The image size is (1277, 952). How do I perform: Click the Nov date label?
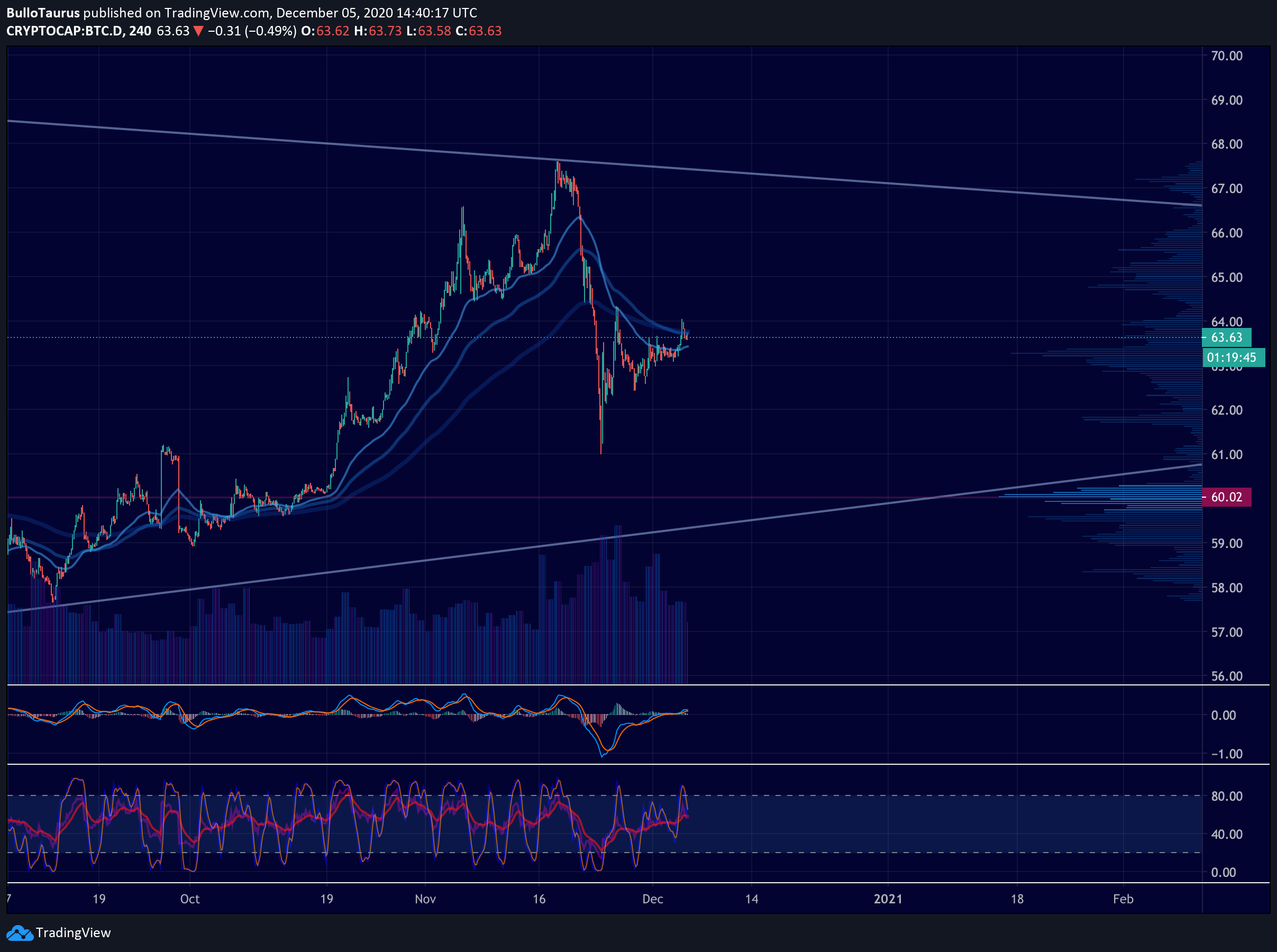tap(425, 899)
